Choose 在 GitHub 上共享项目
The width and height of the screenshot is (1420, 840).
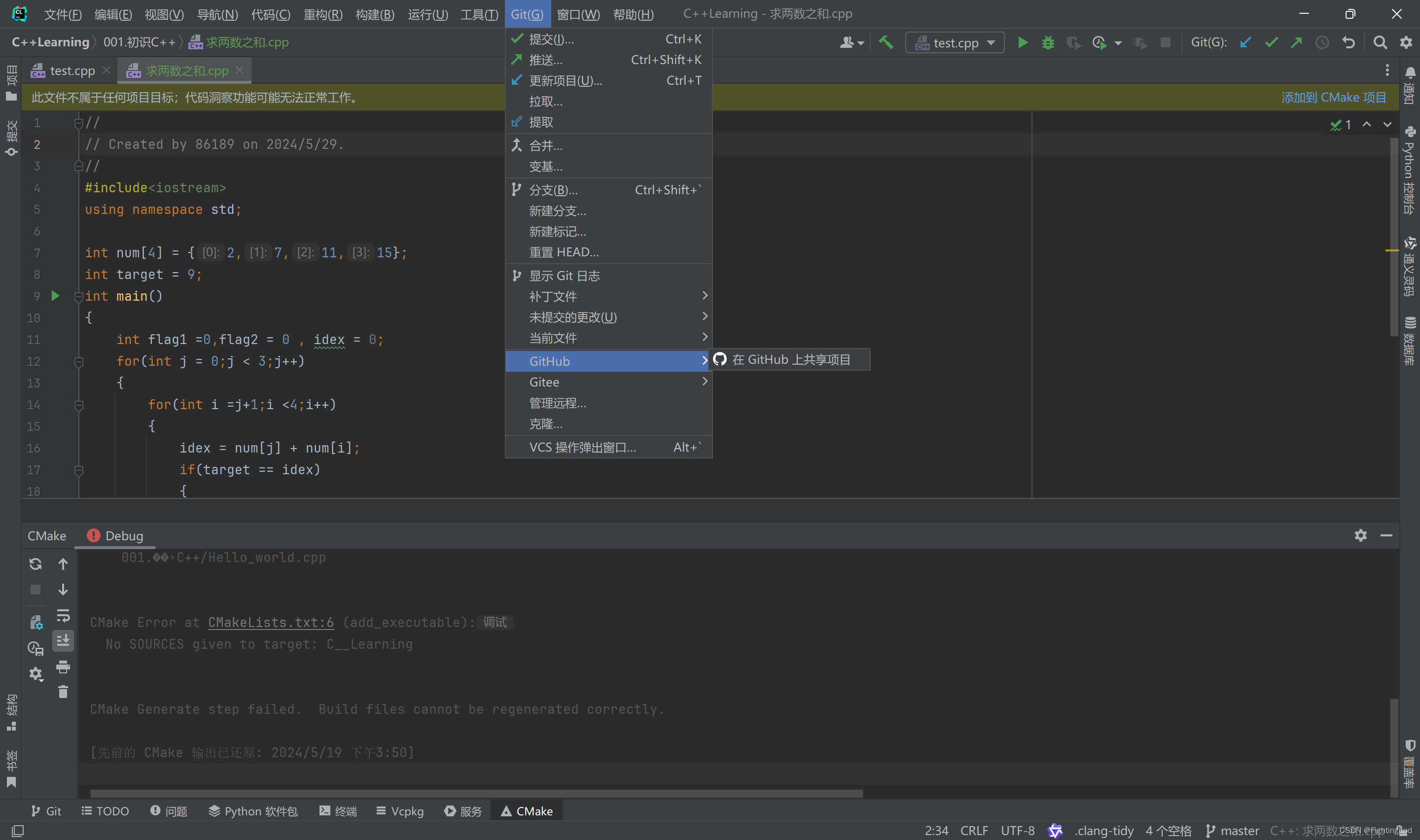(789, 359)
